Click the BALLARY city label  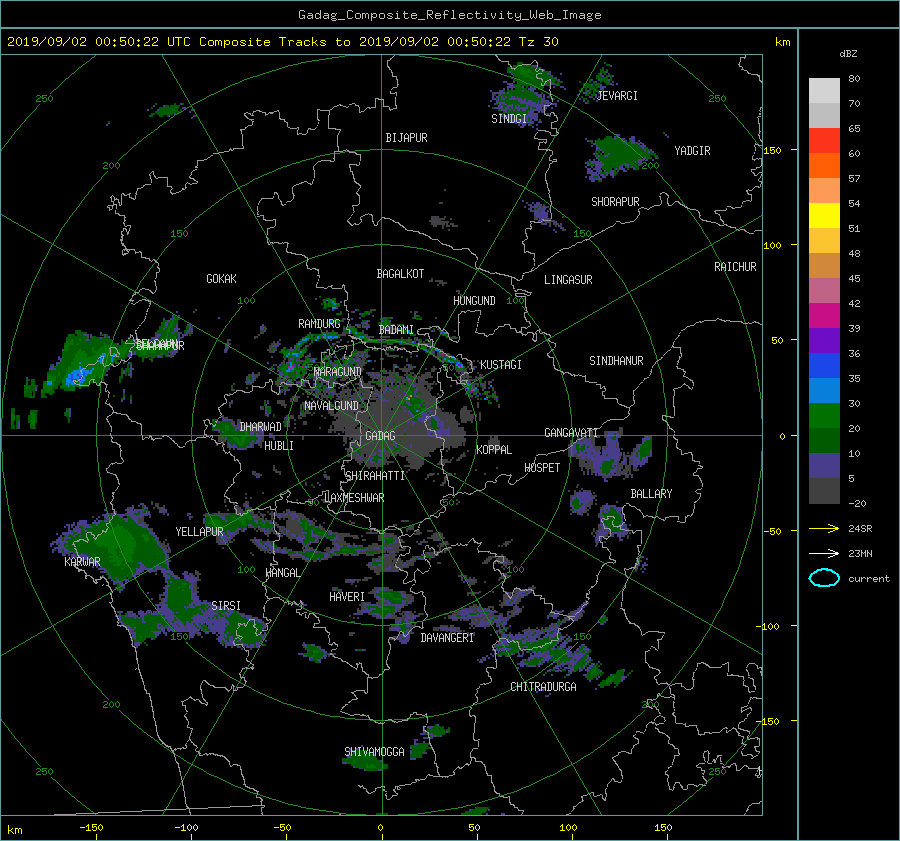pyautogui.click(x=651, y=494)
